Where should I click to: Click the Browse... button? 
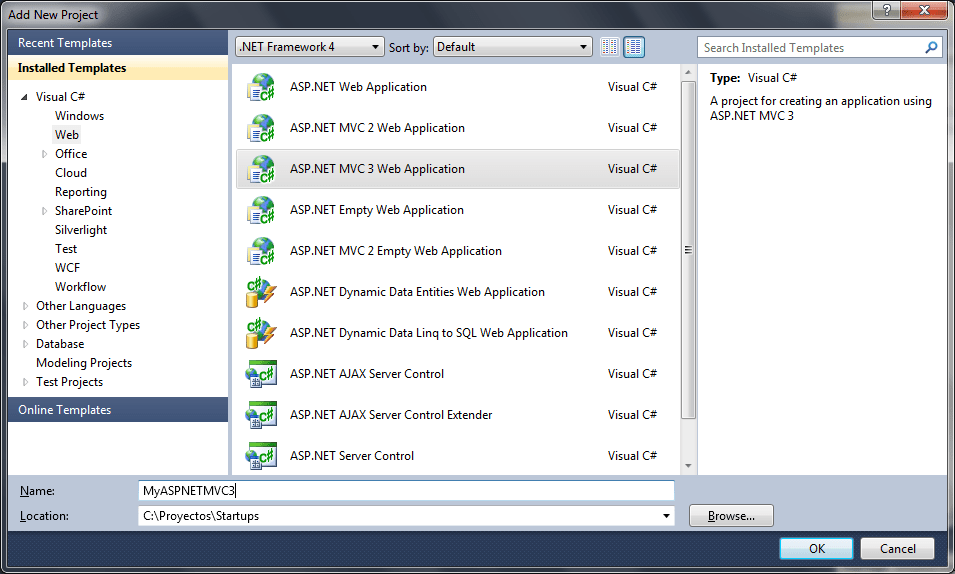pos(731,516)
